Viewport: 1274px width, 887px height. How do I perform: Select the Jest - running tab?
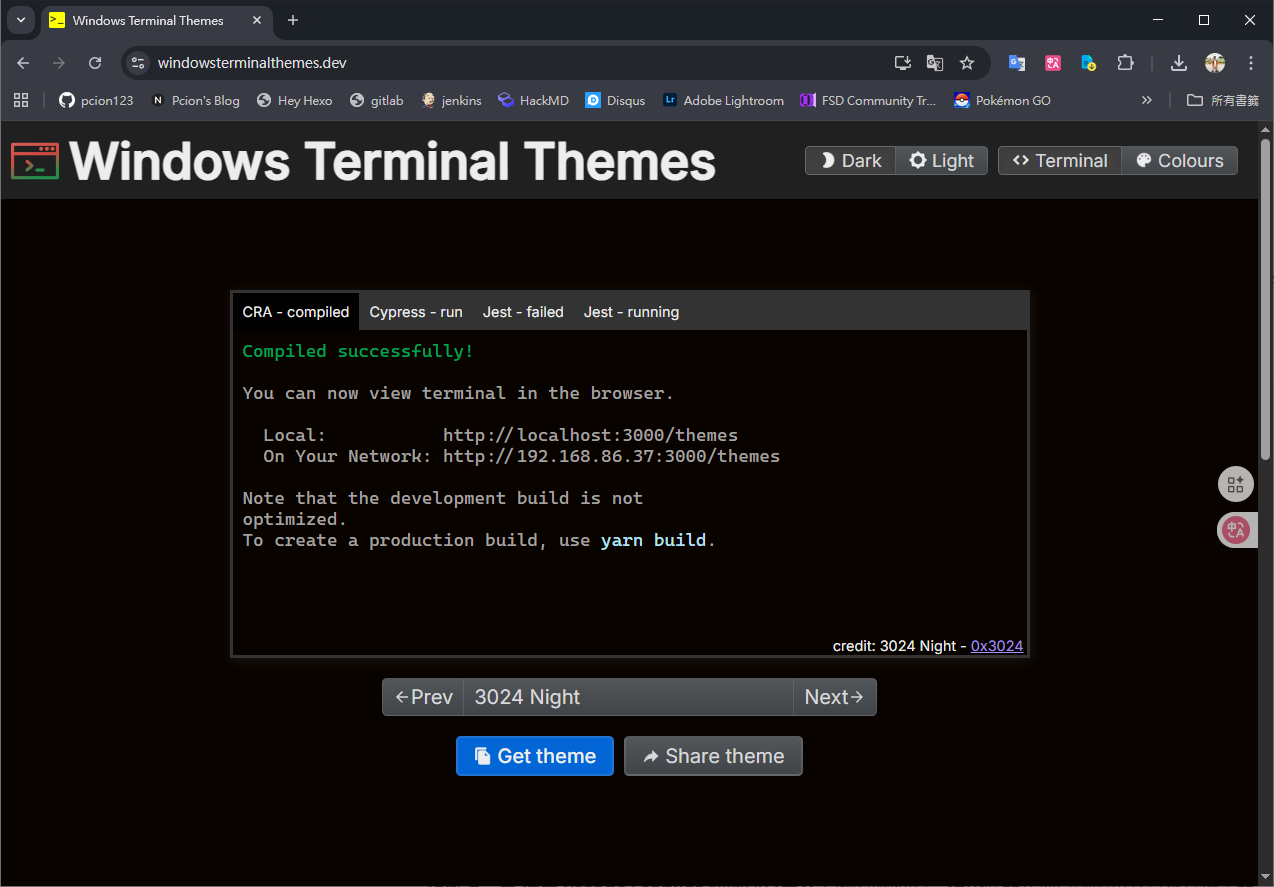[631, 312]
